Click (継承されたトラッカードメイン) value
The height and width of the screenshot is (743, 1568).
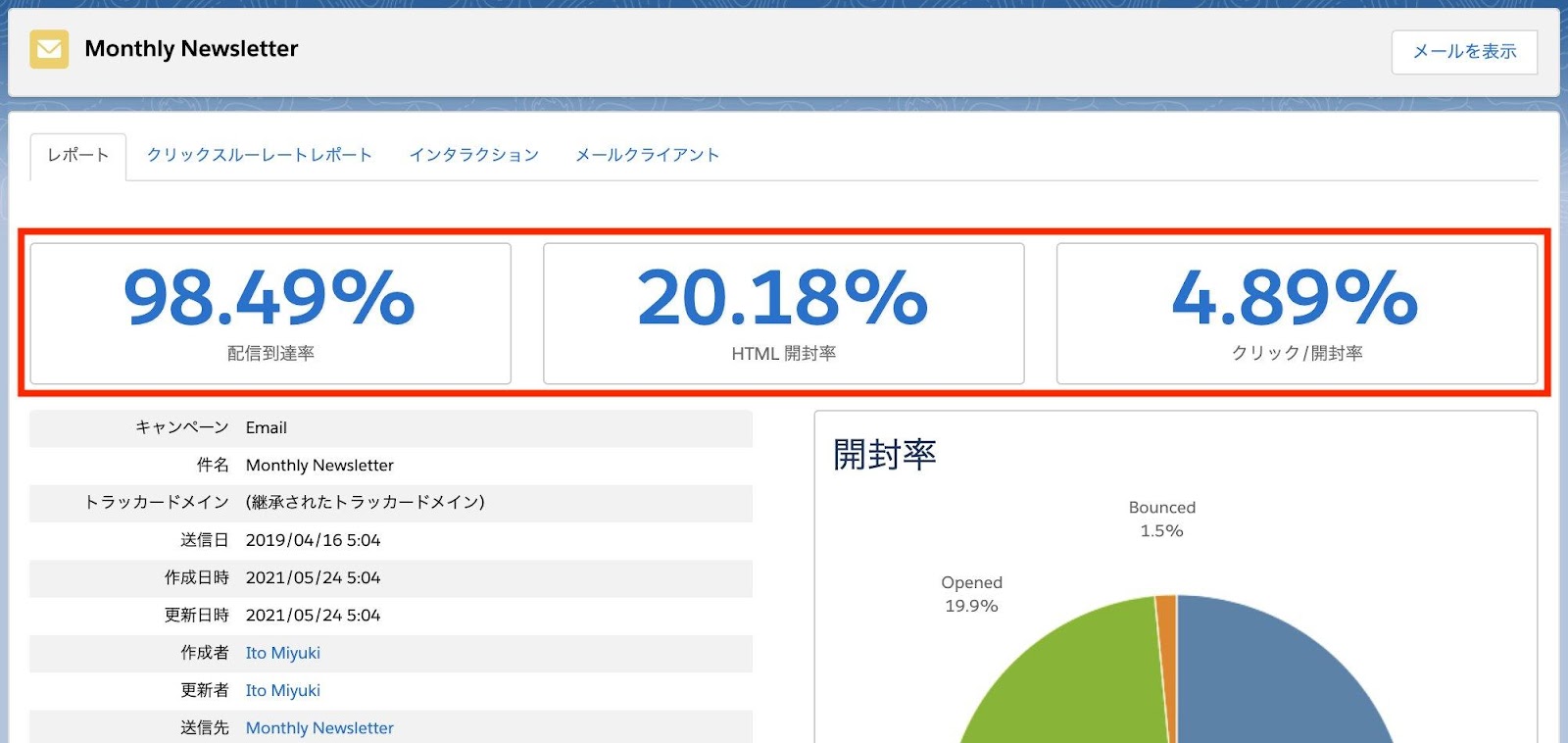coord(366,502)
